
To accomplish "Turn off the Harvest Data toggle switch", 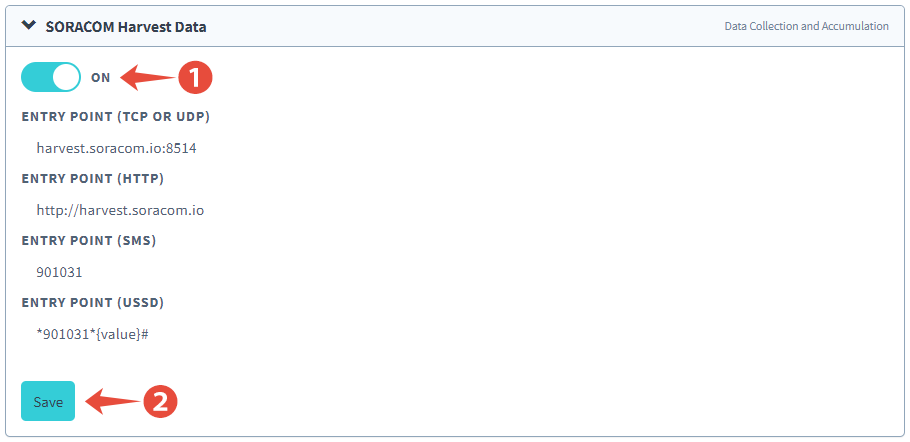I will pyautogui.click(x=50, y=77).
